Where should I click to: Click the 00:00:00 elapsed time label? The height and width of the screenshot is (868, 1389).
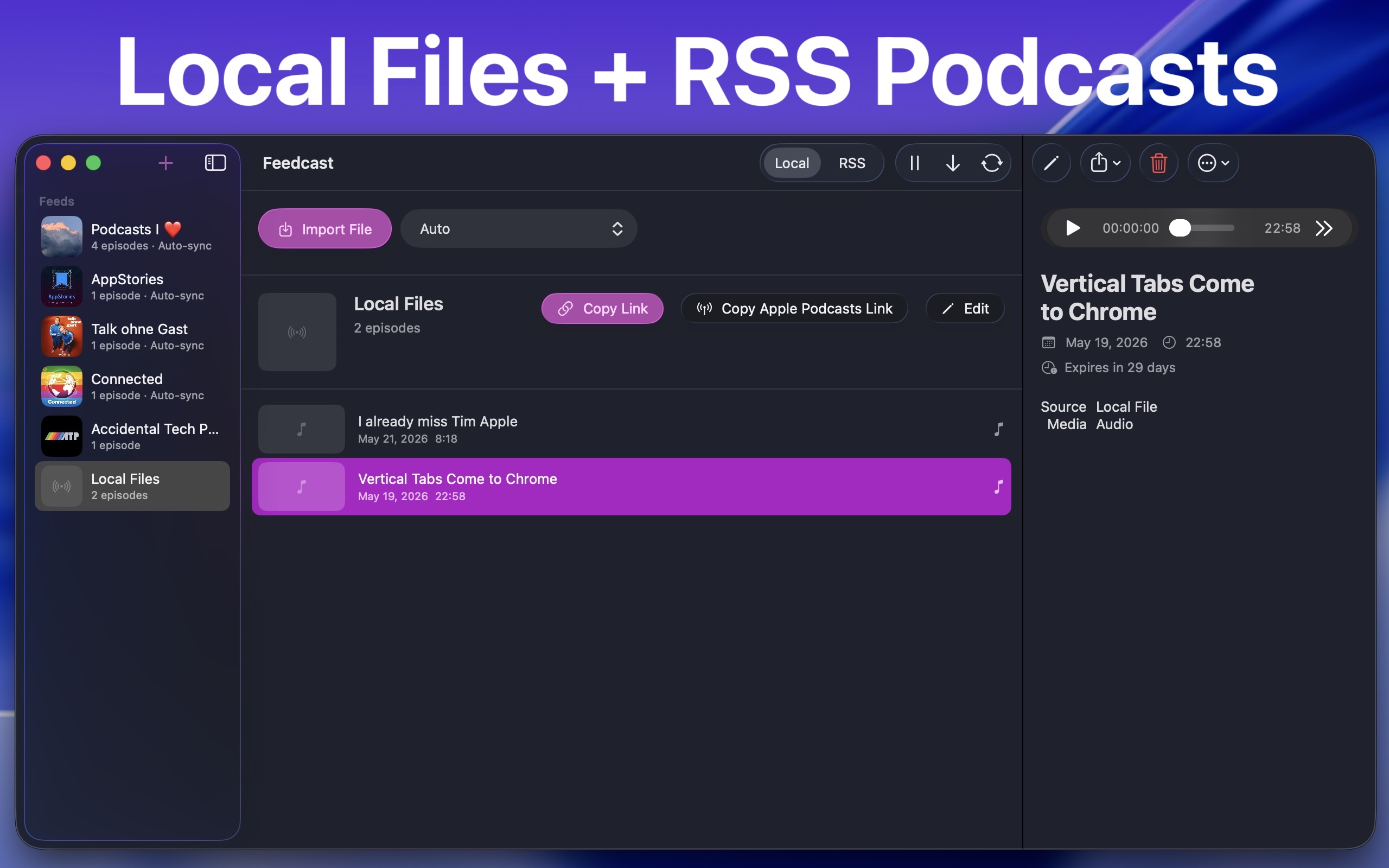click(x=1130, y=228)
